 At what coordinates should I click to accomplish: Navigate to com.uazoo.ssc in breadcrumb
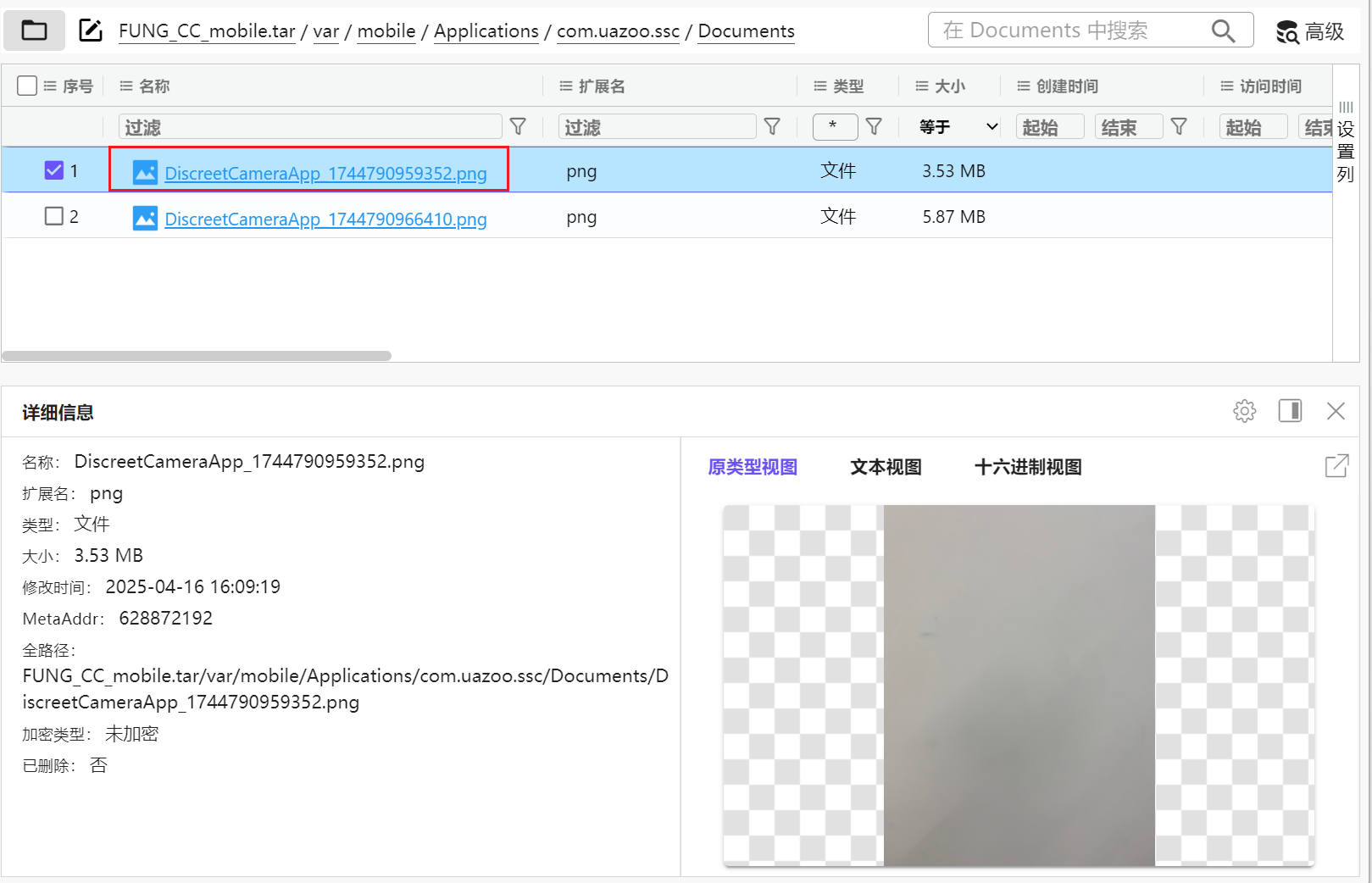point(618,31)
